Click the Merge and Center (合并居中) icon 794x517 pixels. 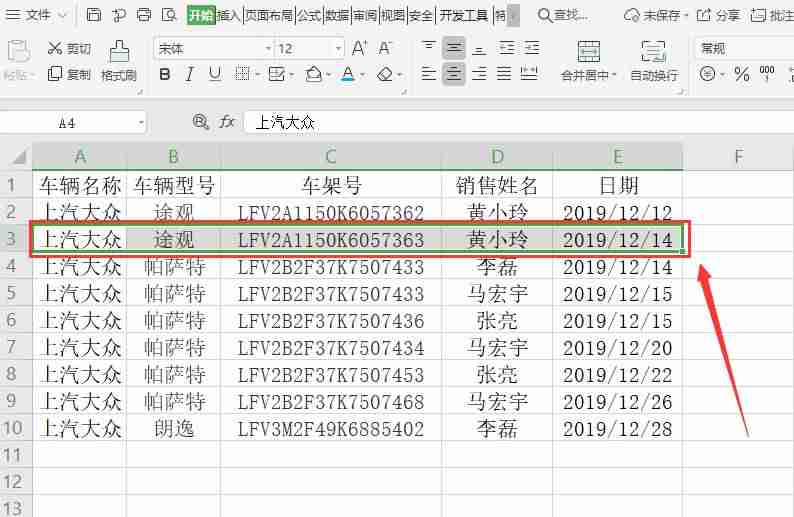coord(588,52)
